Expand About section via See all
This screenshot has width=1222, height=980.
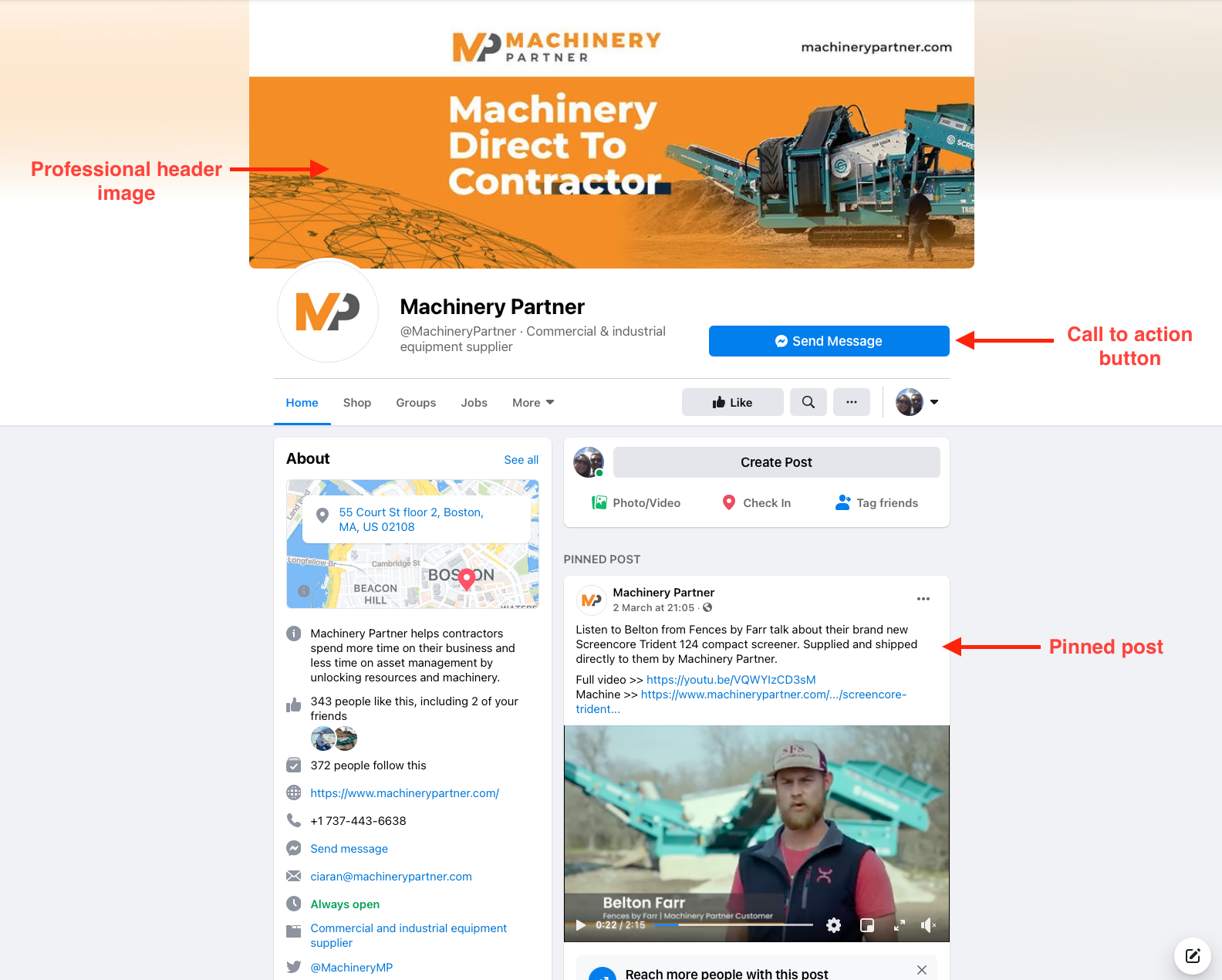tap(522, 460)
